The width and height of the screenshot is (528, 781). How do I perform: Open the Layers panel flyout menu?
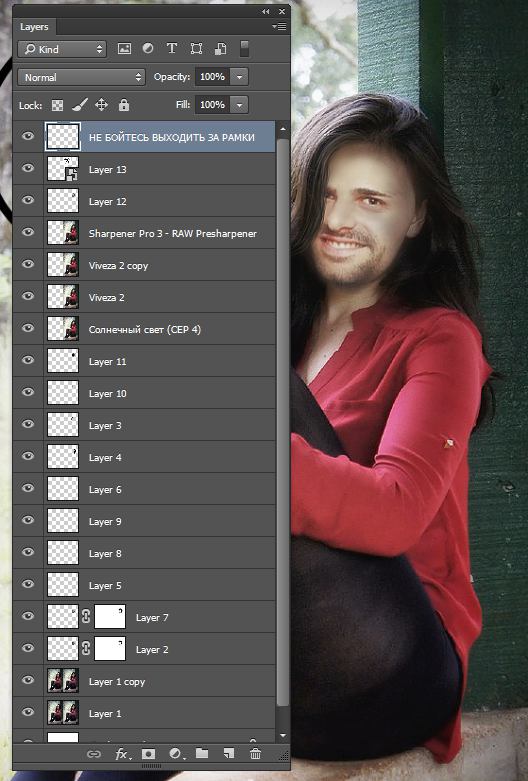click(x=279, y=27)
